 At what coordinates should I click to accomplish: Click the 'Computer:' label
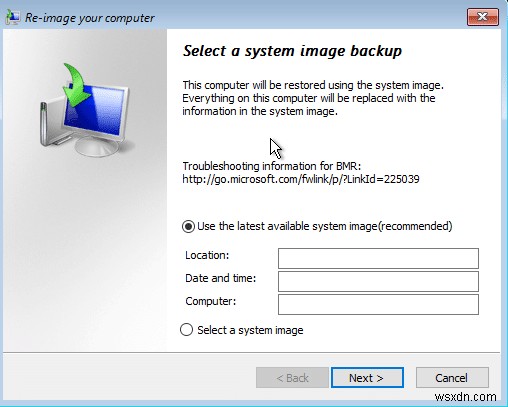point(210,301)
